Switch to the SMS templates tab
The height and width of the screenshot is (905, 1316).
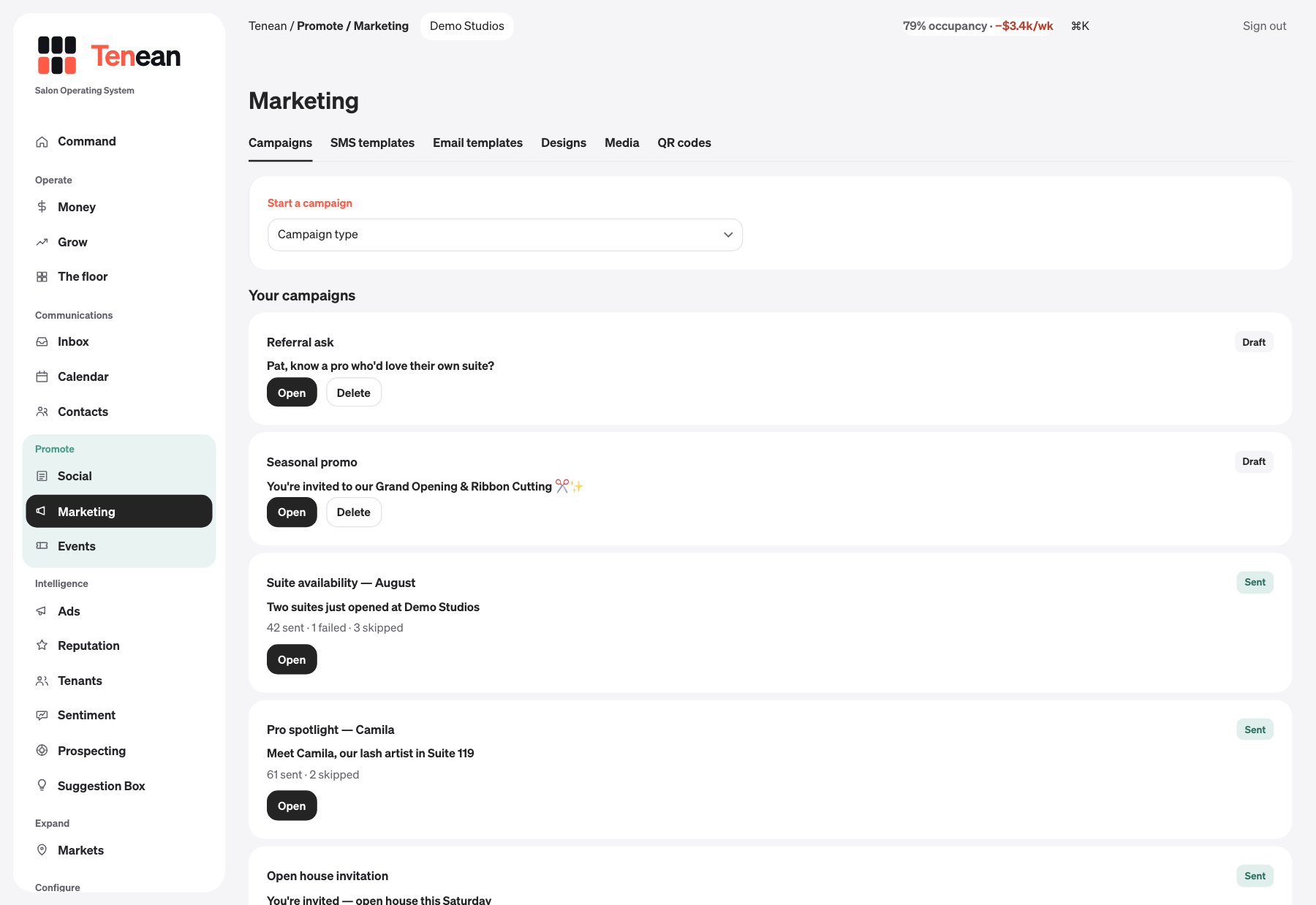(372, 143)
